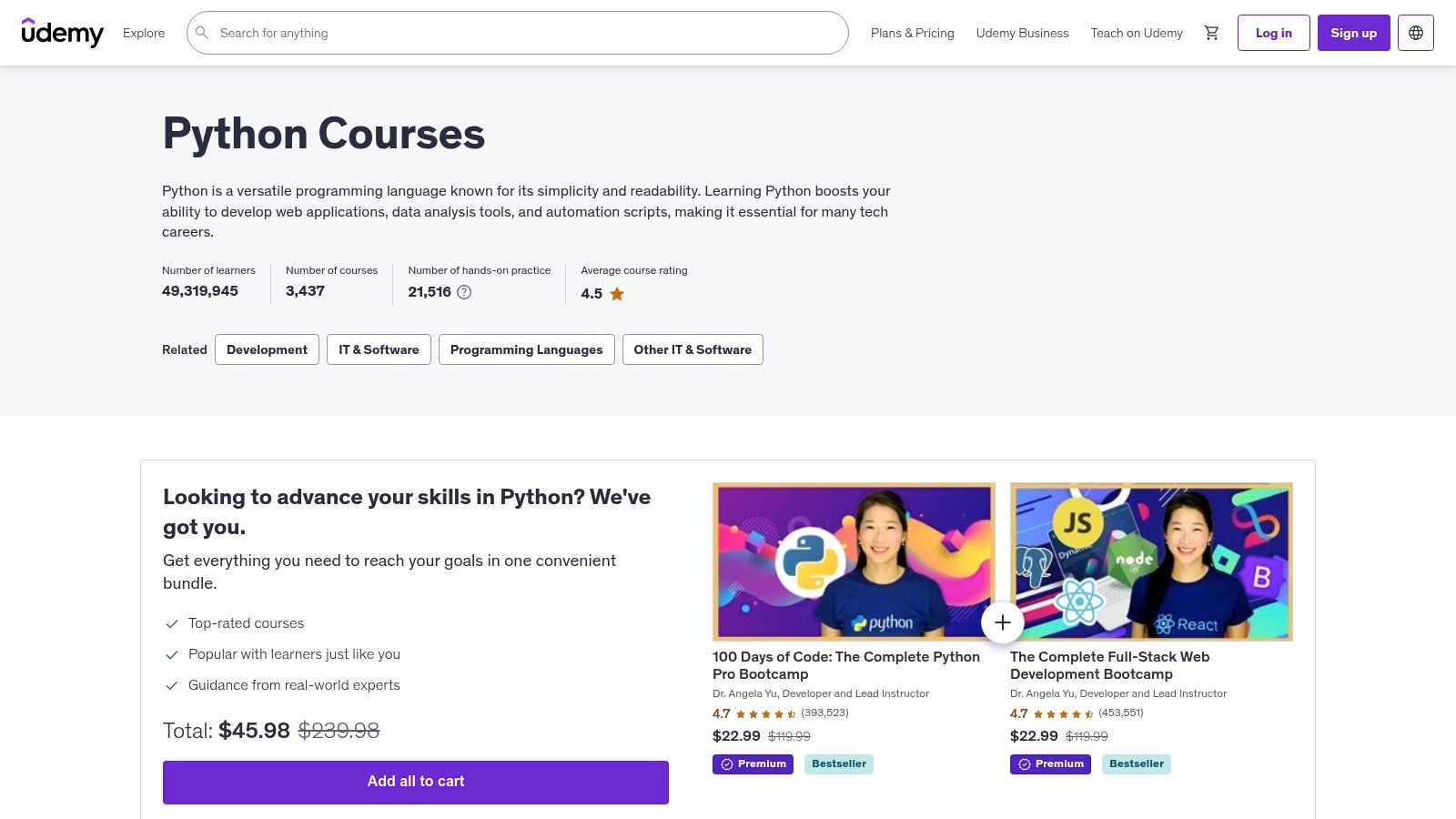The image size is (1456, 819).
Task: Open the 100 Days of Code thumbnail
Action: pos(853,561)
